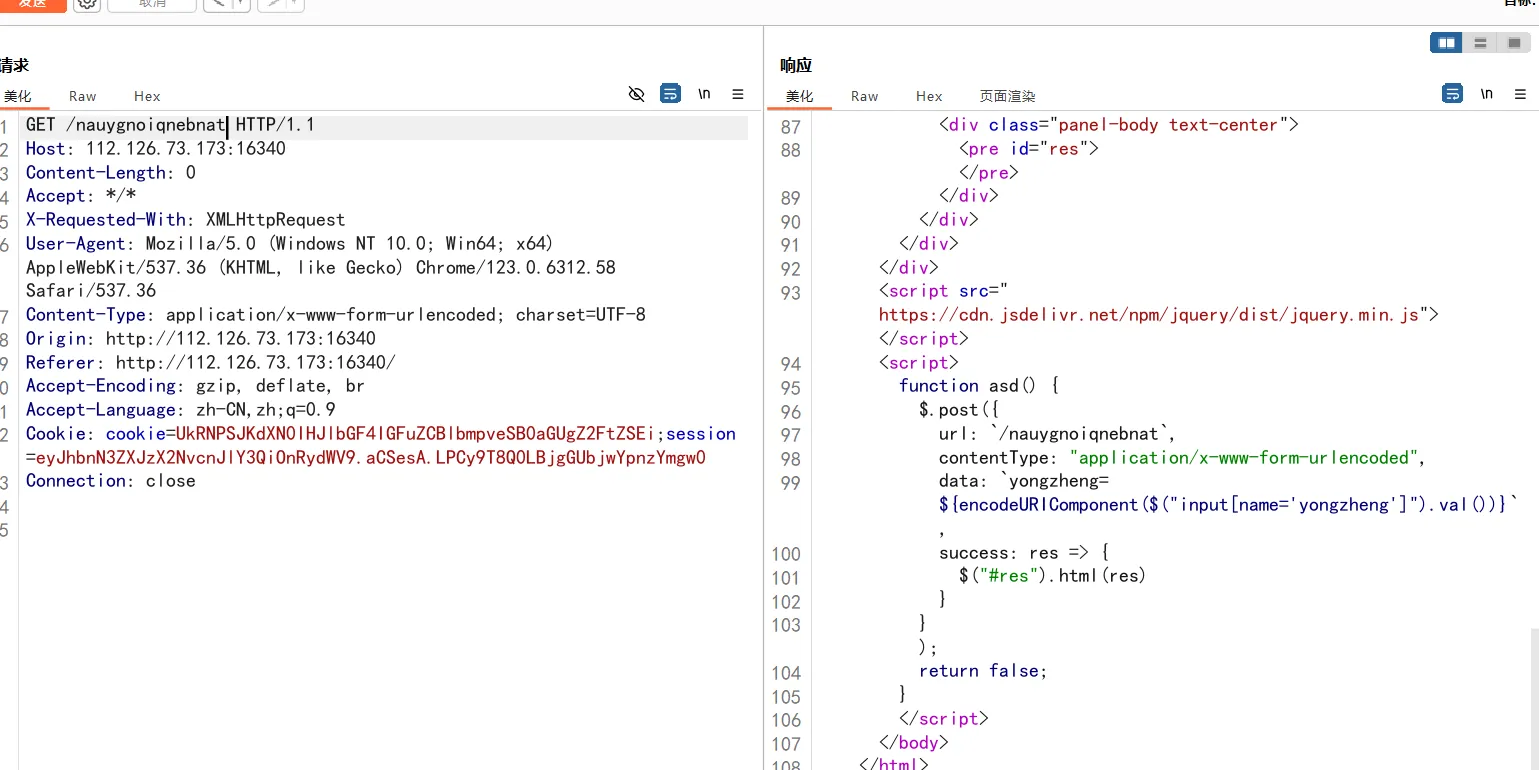The width and height of the screenshot is (1539, 770).
Task: Click the pre id="res" tag in response
Action: pyautogui.click(x=1029, y=149)
